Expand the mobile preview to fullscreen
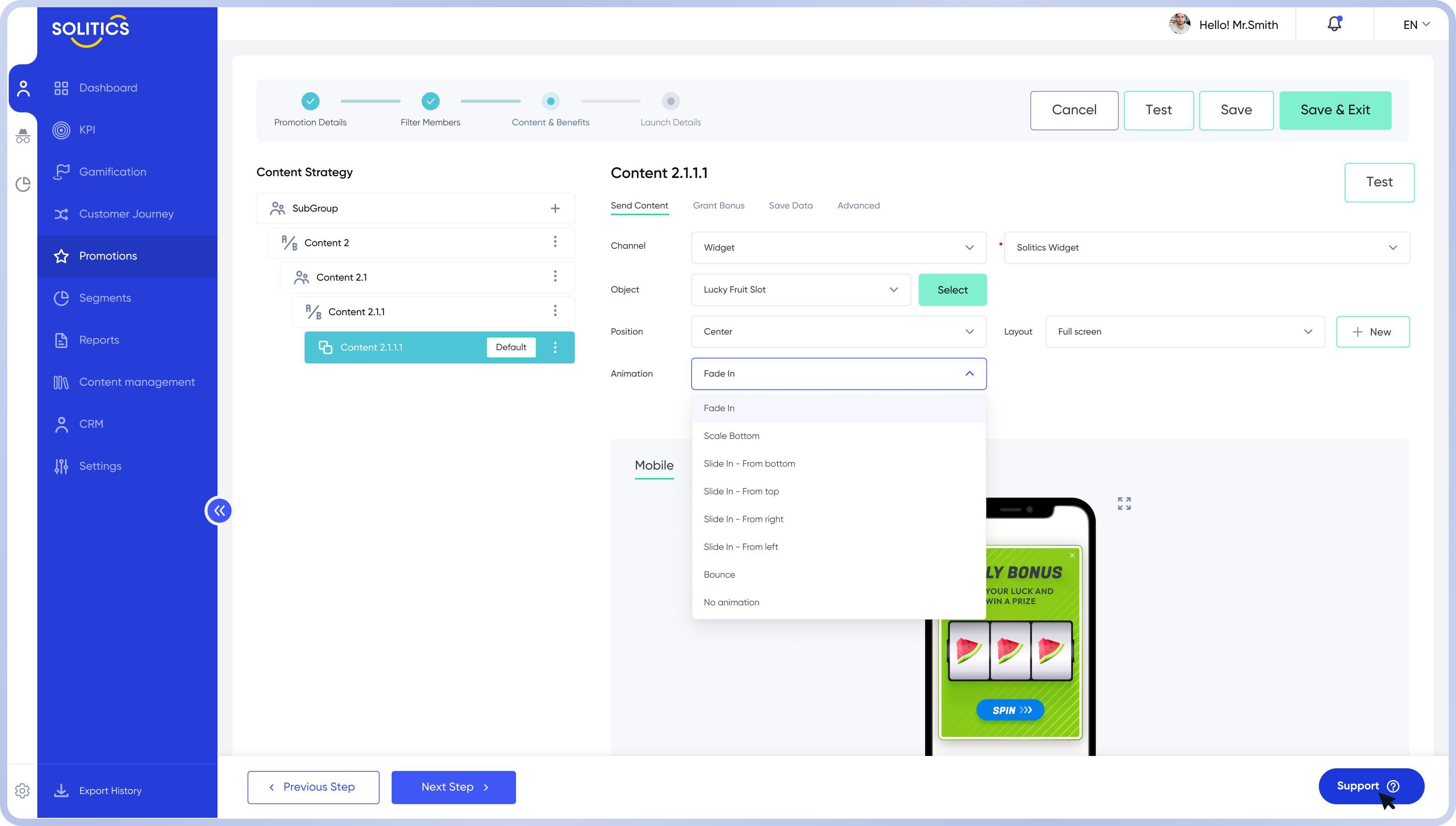Image resolution: width=1456 pixels, height=826 pixels. (1124, 504)
